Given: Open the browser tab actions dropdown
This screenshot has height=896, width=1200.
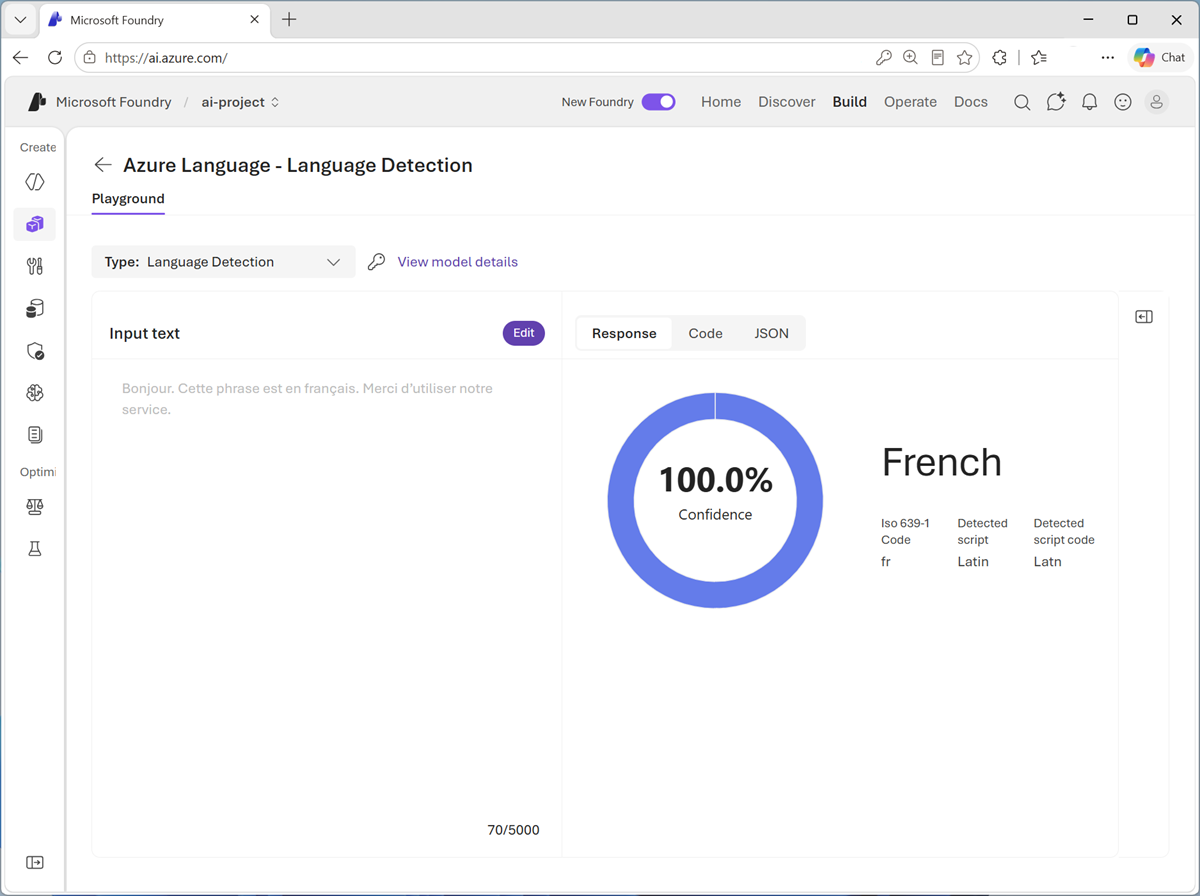Looking at the screenshot, I should [20, 20].
